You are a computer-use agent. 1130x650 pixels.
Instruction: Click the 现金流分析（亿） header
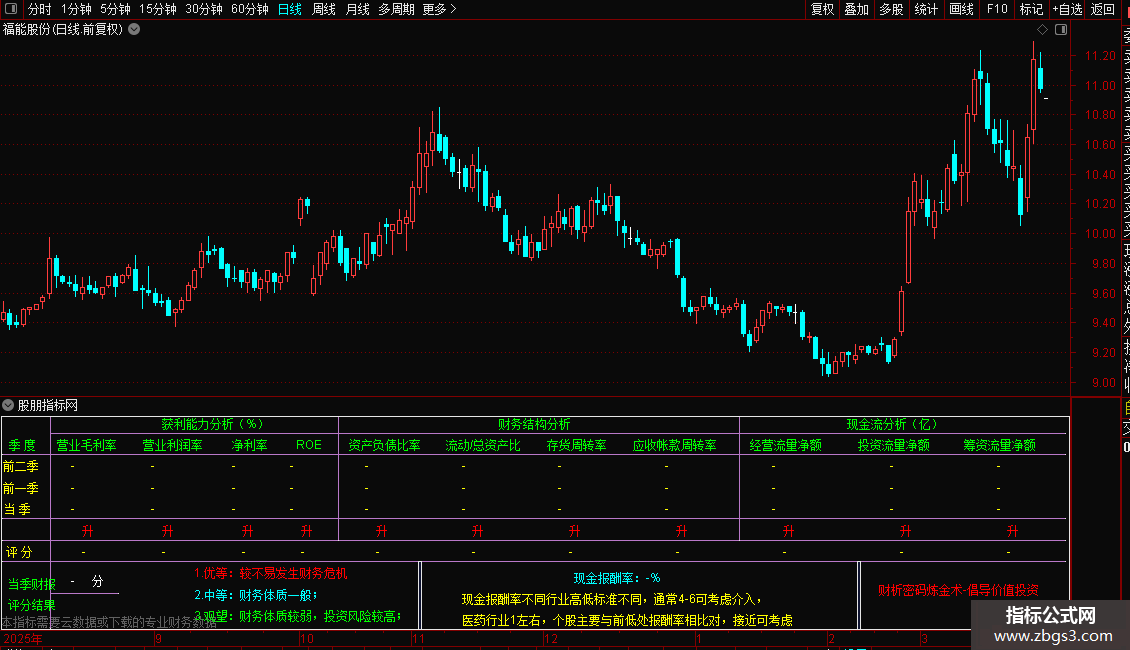tap(891, 424)
